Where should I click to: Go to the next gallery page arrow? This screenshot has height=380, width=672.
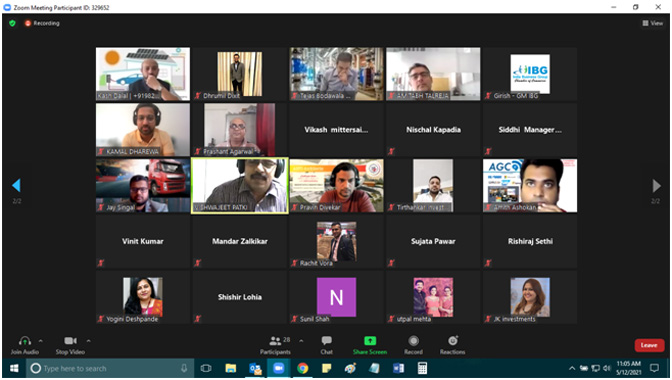[656, 186]
